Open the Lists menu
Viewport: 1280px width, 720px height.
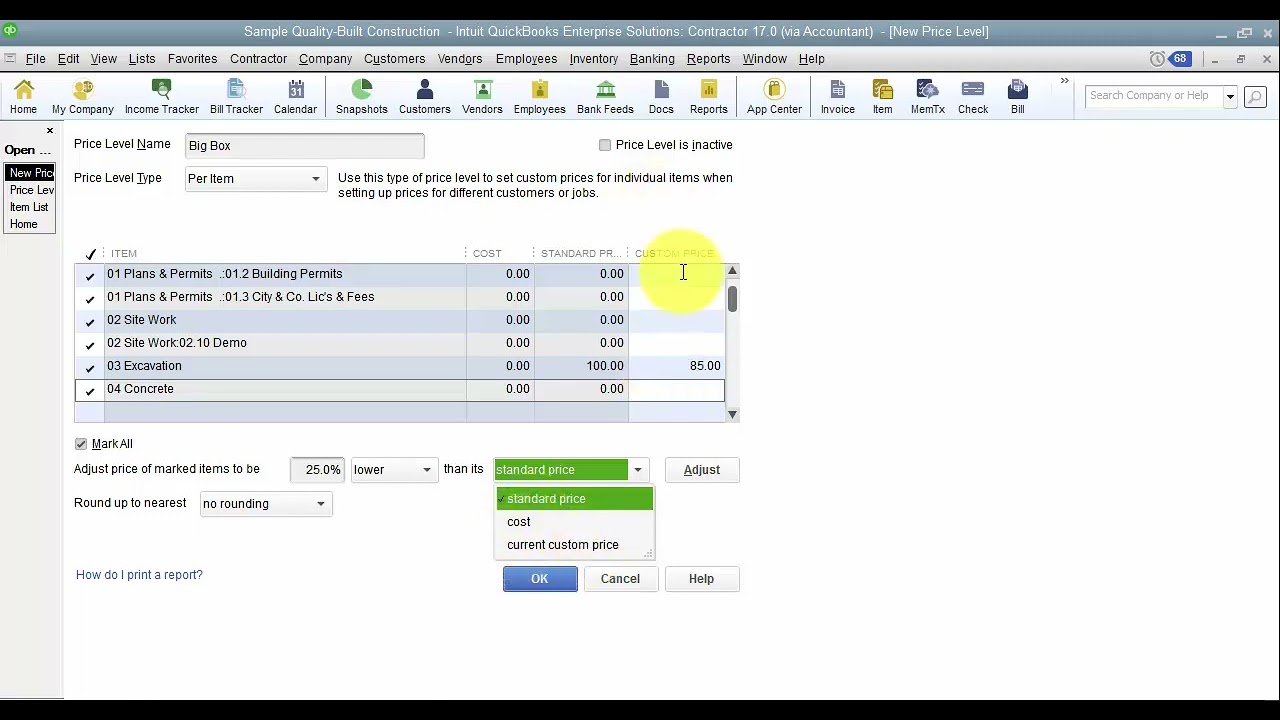[142, 59]
